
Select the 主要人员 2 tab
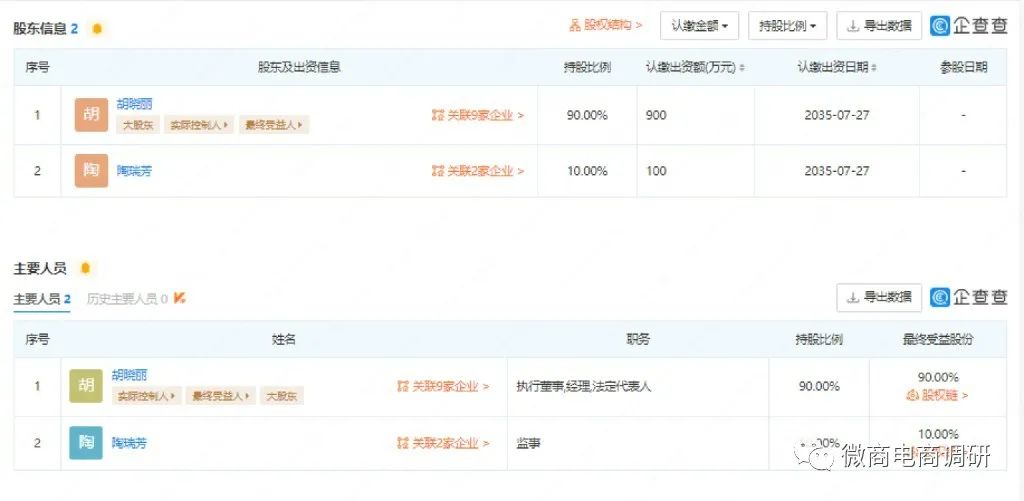click(x=41, y=298)
